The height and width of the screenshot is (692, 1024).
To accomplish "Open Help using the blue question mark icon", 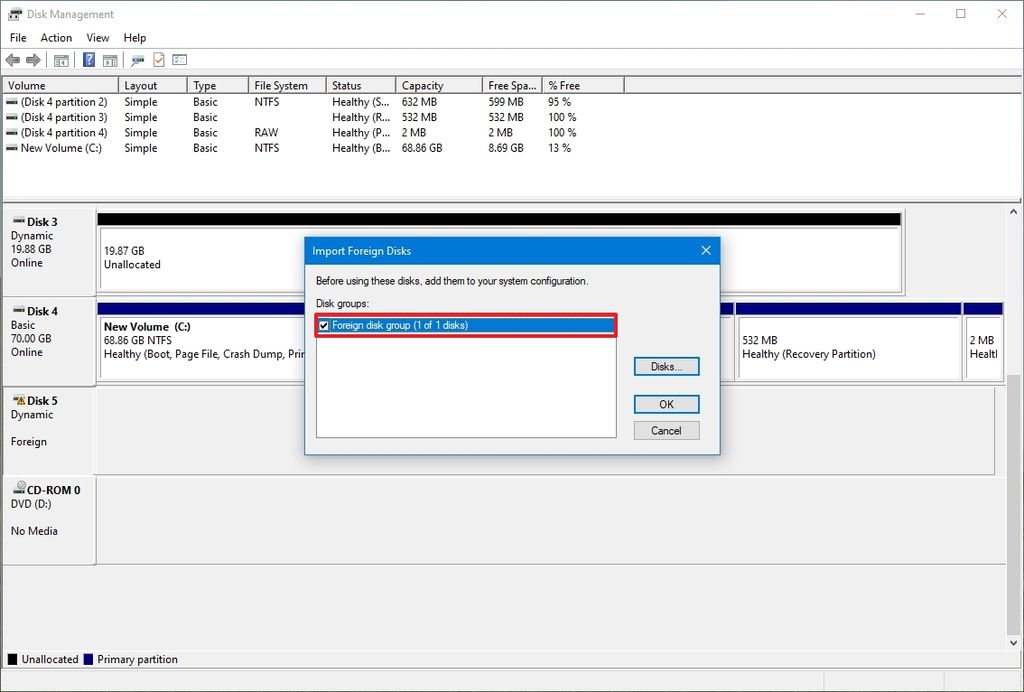I will [87, 59].
